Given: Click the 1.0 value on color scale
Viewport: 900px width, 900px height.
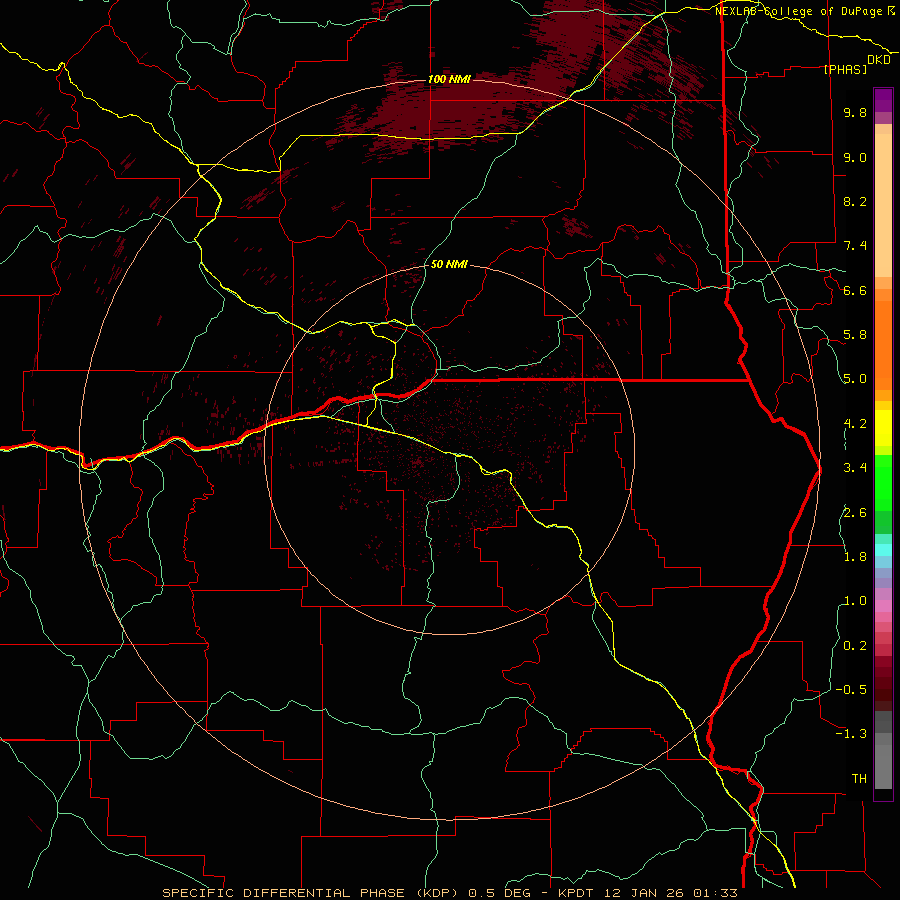Looking at the screenshot, I should pyautogui.click(x=855, y=601).
